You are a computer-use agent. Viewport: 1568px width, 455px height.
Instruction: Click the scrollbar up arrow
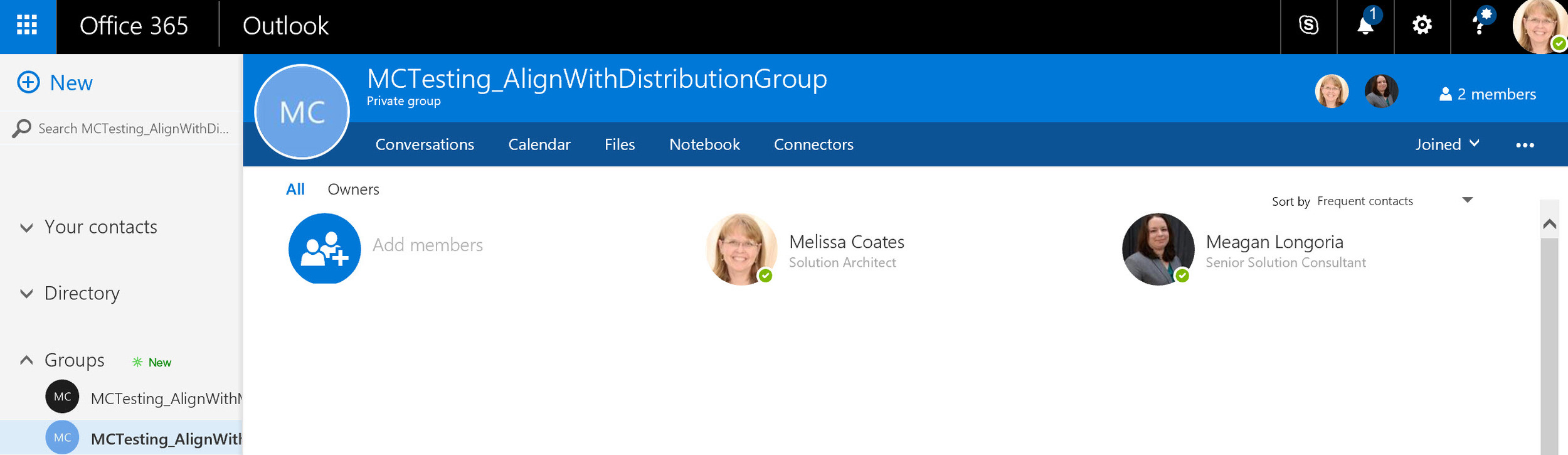point(1549,224)
